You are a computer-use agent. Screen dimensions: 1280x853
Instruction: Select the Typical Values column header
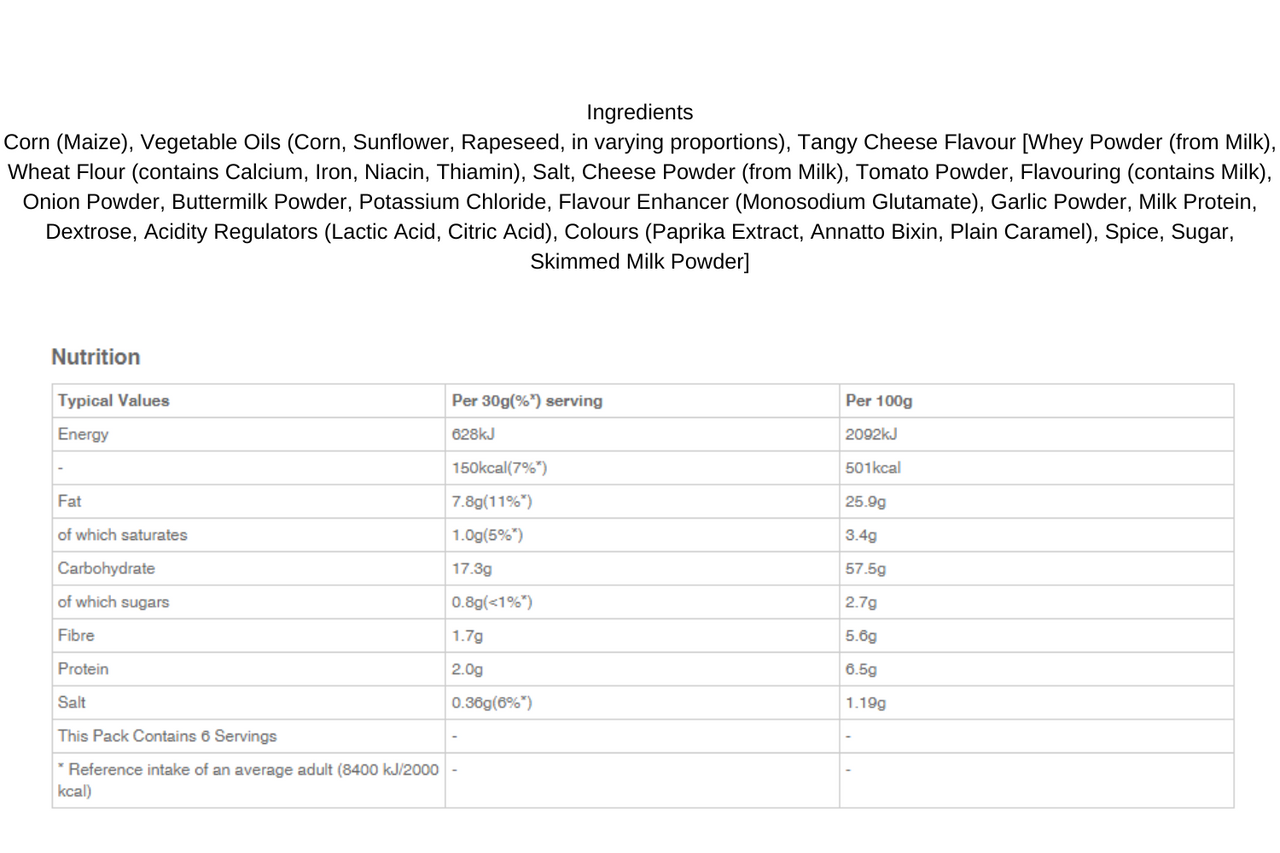[x=113, y=401]
